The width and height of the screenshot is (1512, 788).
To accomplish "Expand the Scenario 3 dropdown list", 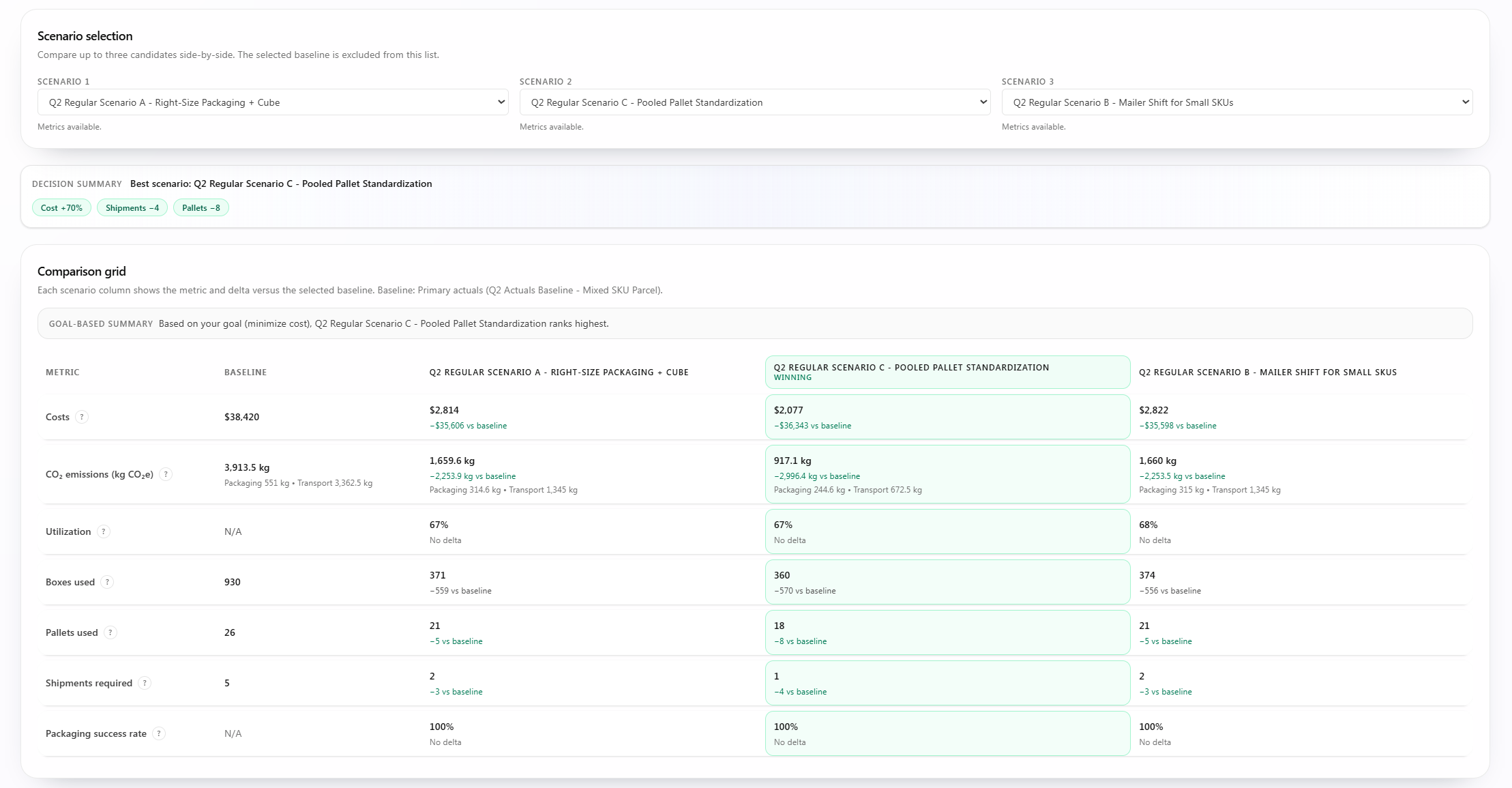I will click(1236, 102).
